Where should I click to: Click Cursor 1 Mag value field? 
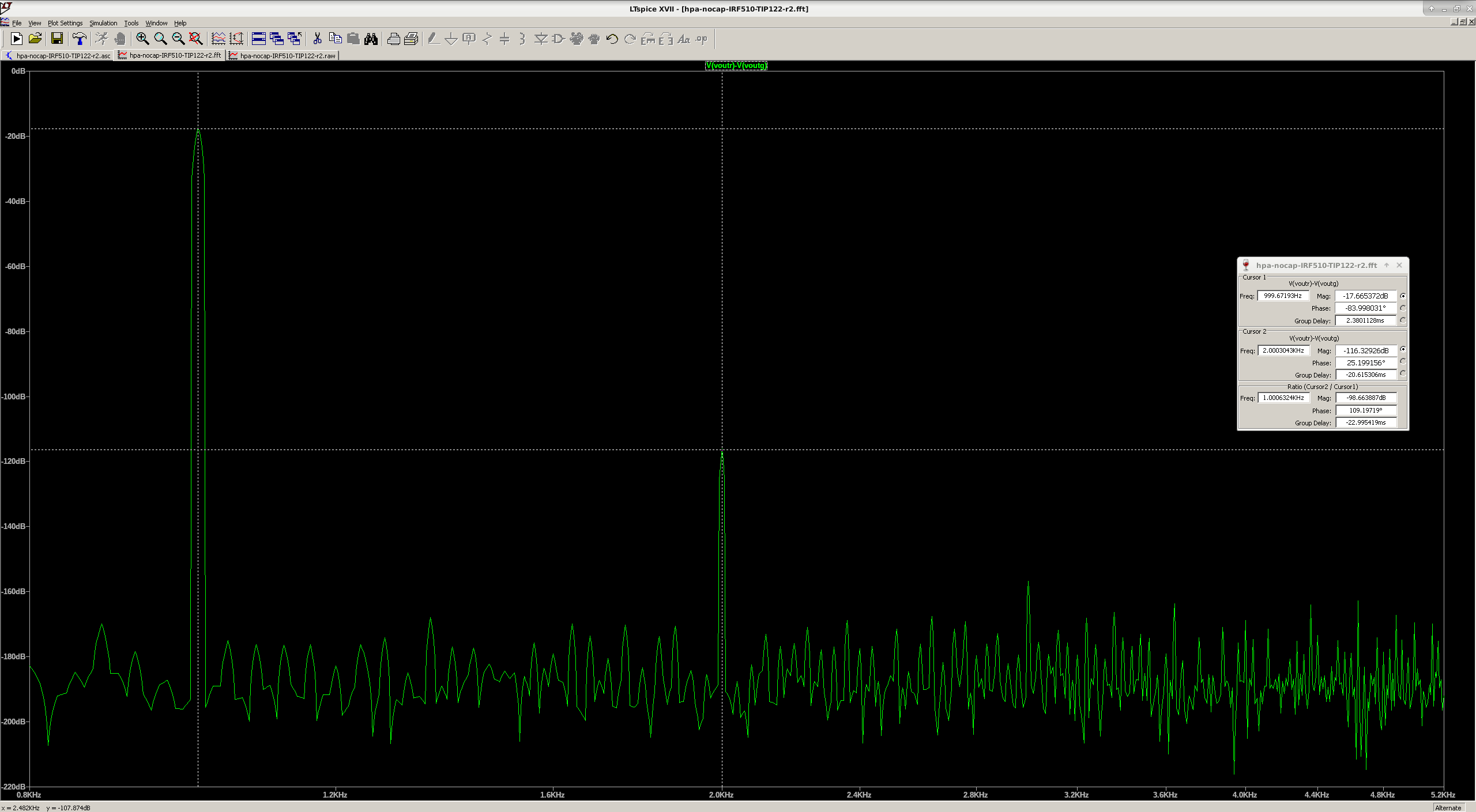pos(1365,296)
